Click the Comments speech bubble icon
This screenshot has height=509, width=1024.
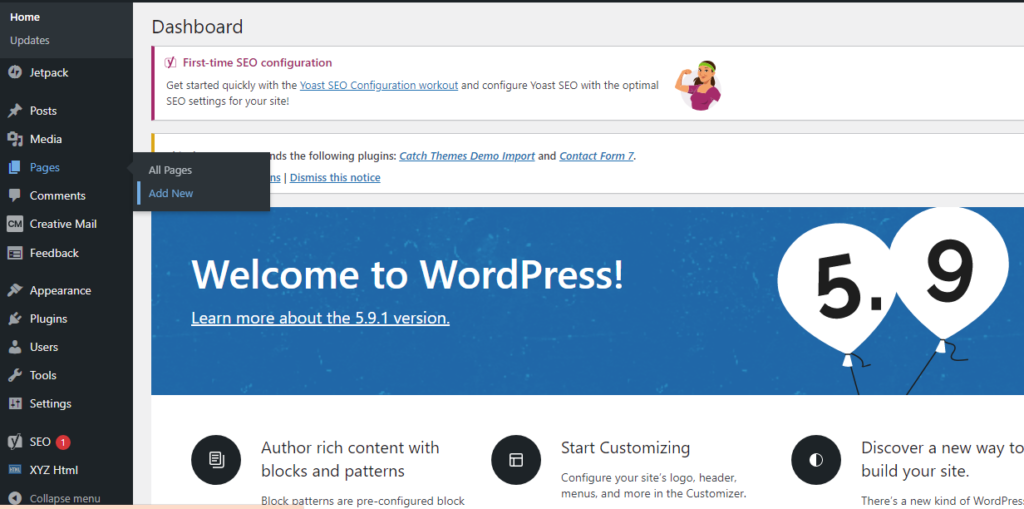[14, 195]
